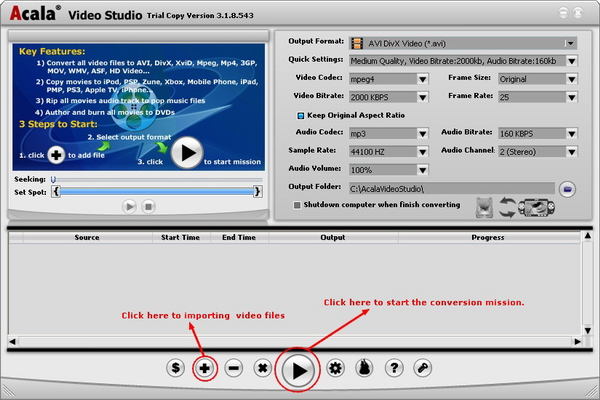This screenshot has width=600, height=400.
Task: Expand the Video Bitrate dropdown
Action: 422,97
